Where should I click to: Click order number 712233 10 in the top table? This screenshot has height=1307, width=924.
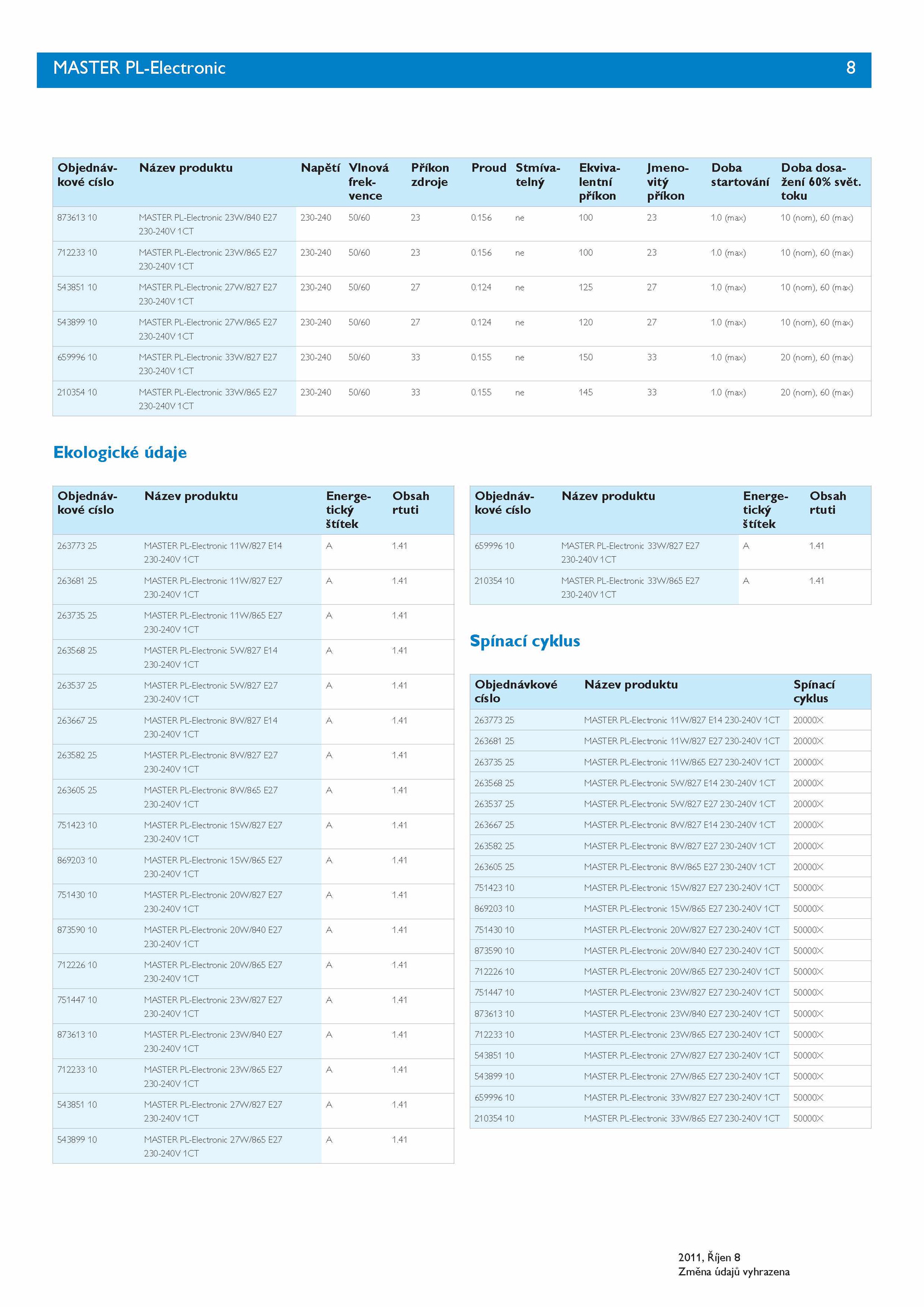tap(77, 253)
